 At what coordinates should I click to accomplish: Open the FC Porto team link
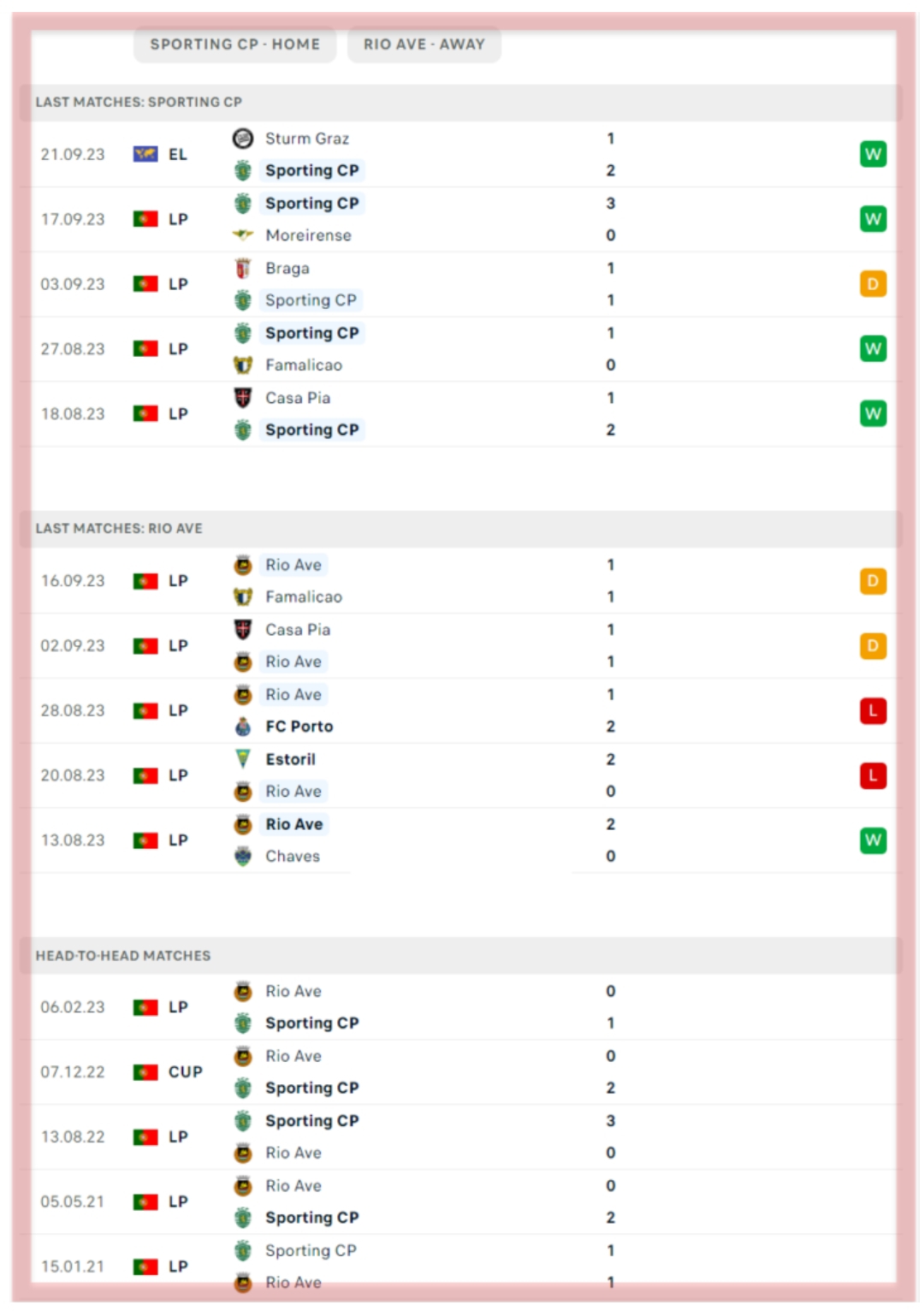click(299, 727)
